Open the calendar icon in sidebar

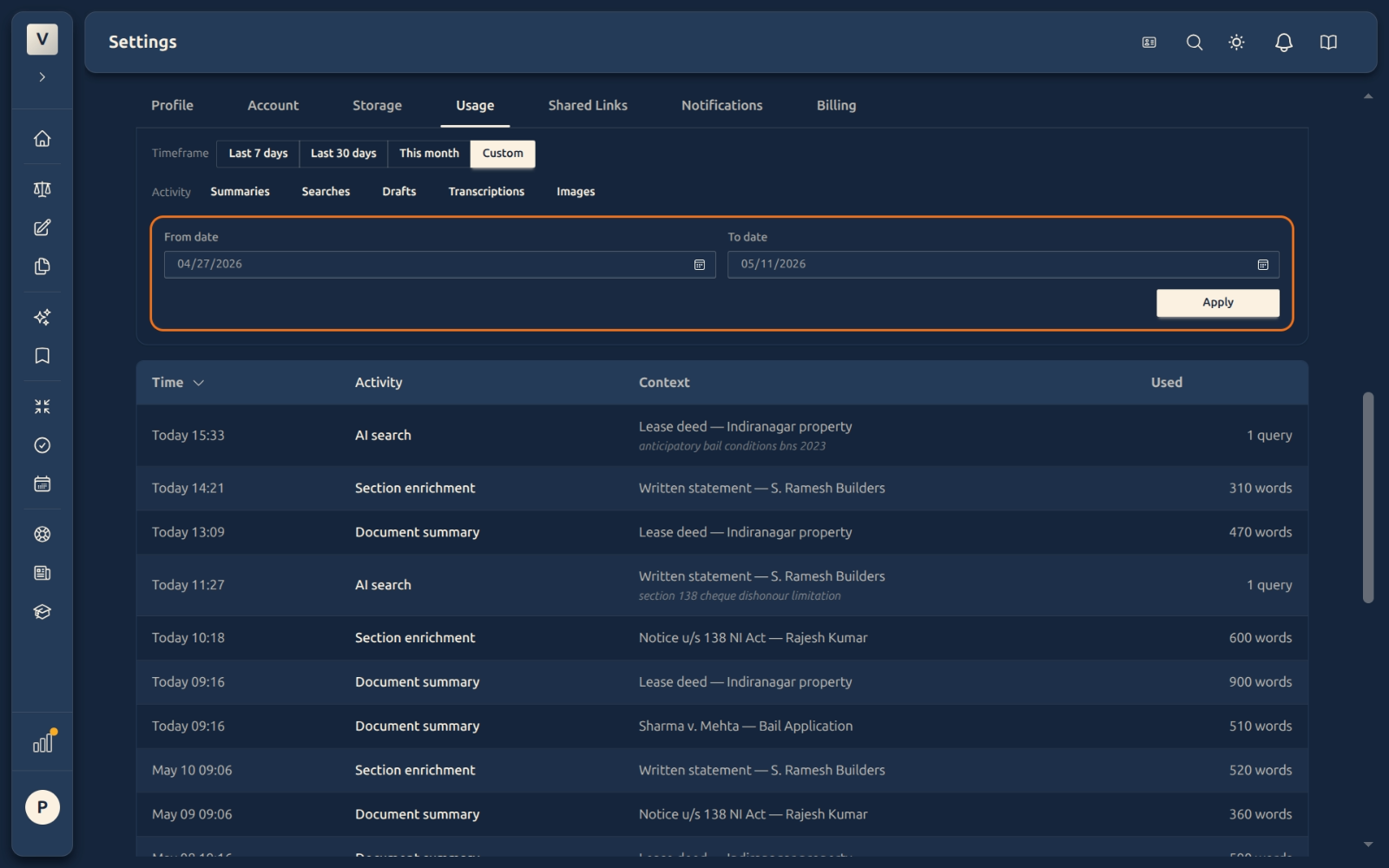tap(42, 484)
